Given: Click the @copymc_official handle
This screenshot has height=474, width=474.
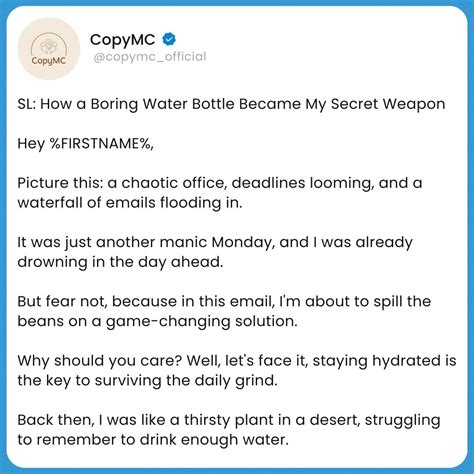Looking at the screenshot, I should (150, 57).
